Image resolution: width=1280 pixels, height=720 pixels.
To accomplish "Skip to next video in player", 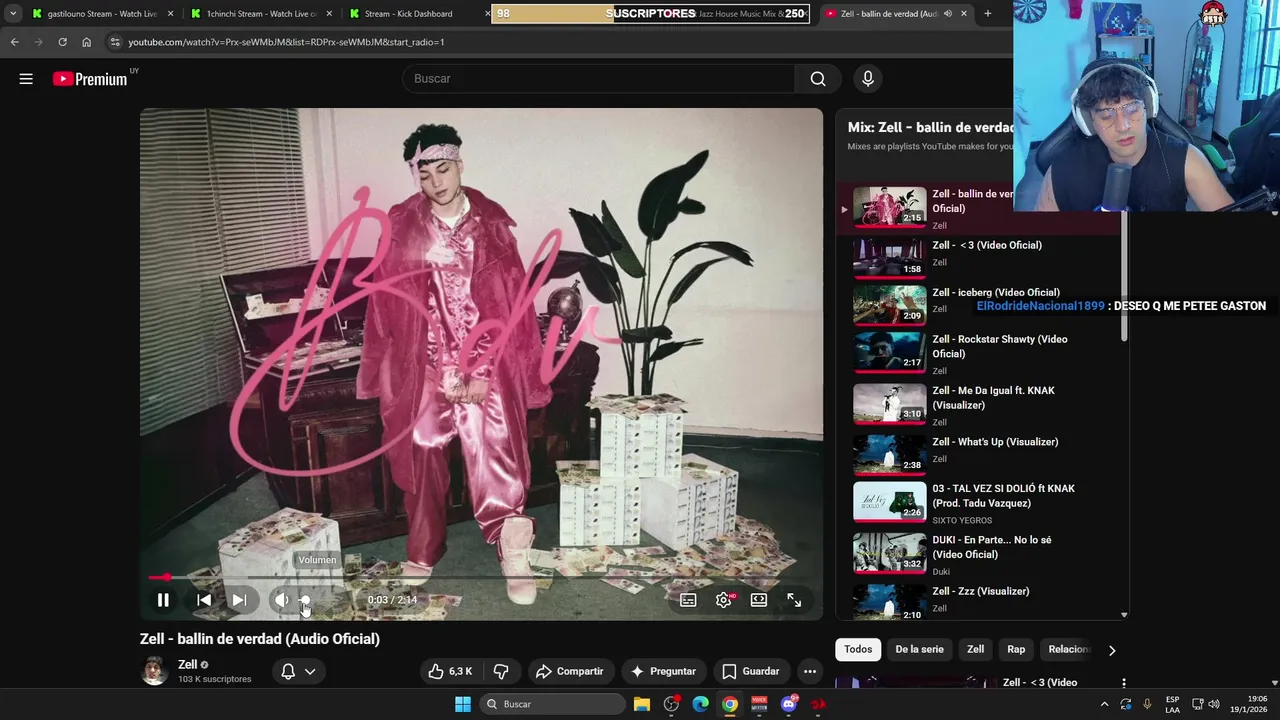I will 239,600.
